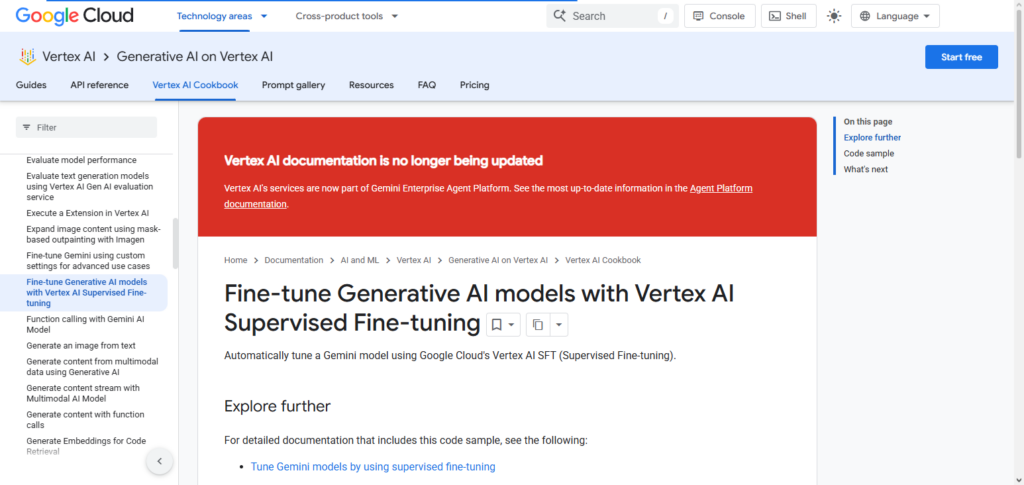Toggle the light/dark theme icon
This screenshot has width=1024, height=485.
pos(834,16)
